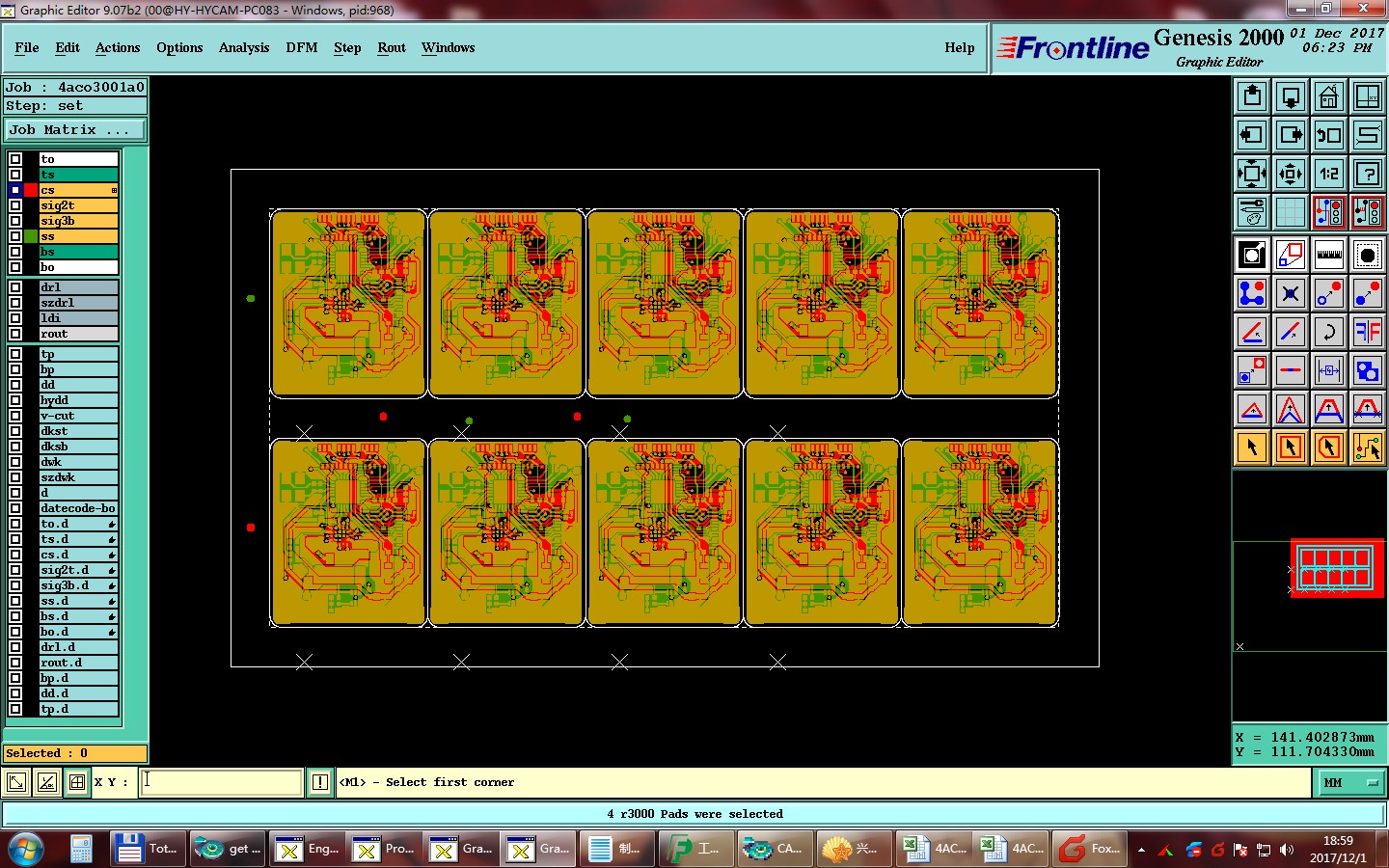Select the polygon arrow selection tool
1389x868 pixels.
1329,448
